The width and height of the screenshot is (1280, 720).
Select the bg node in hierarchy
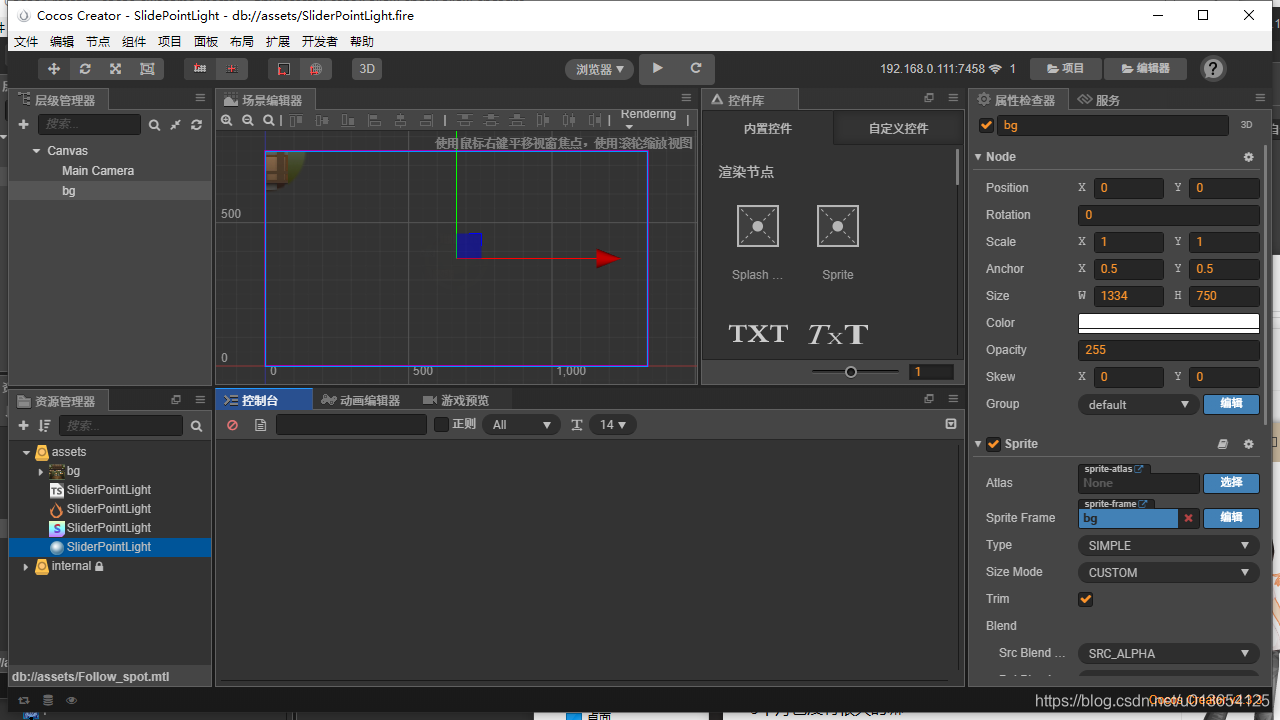coord(68,190)
